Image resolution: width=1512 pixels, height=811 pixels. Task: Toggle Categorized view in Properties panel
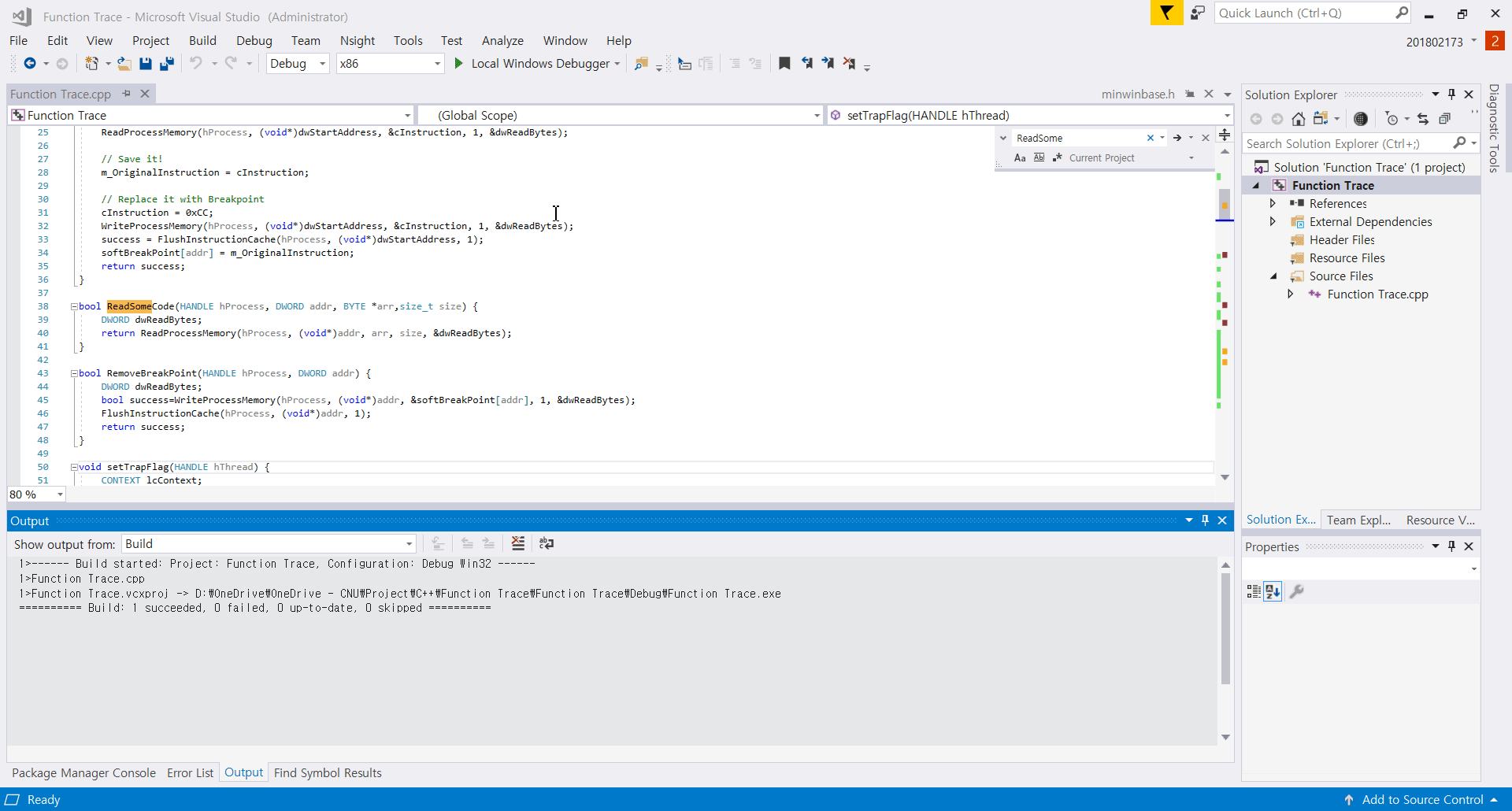pyautogui.click(x=1254, y=591)
